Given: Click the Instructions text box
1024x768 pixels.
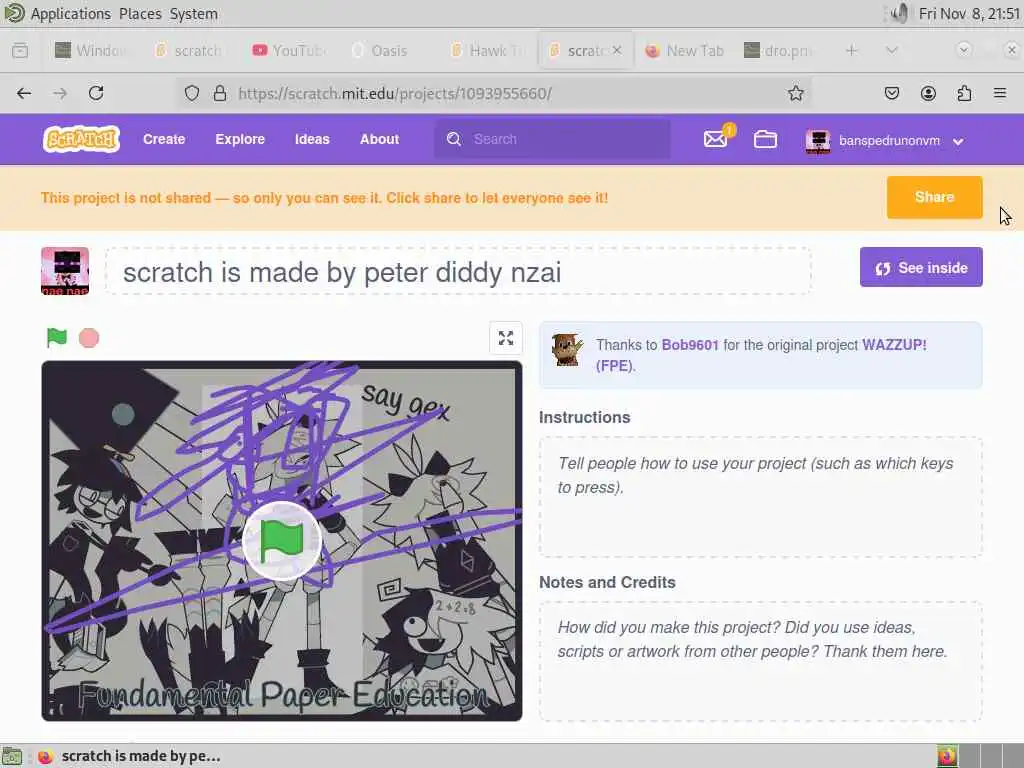Looking at the screenshot, I should click(761, 497).
